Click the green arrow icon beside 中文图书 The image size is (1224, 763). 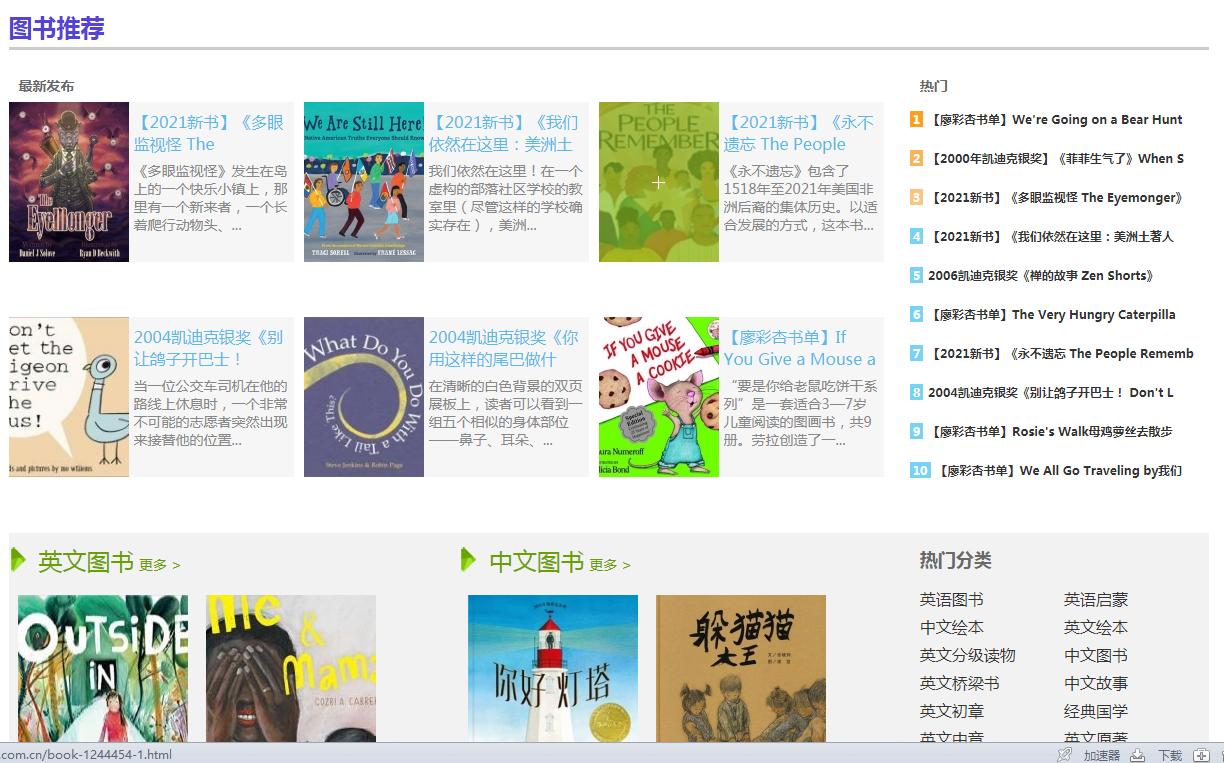pos(469,561)
